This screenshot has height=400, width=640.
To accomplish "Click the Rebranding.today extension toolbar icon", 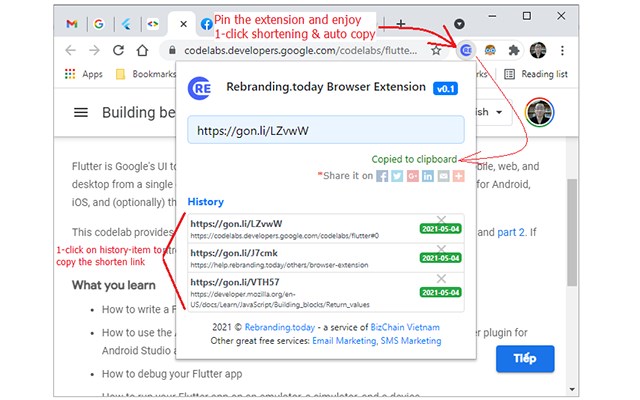I will tap(466, 50).
